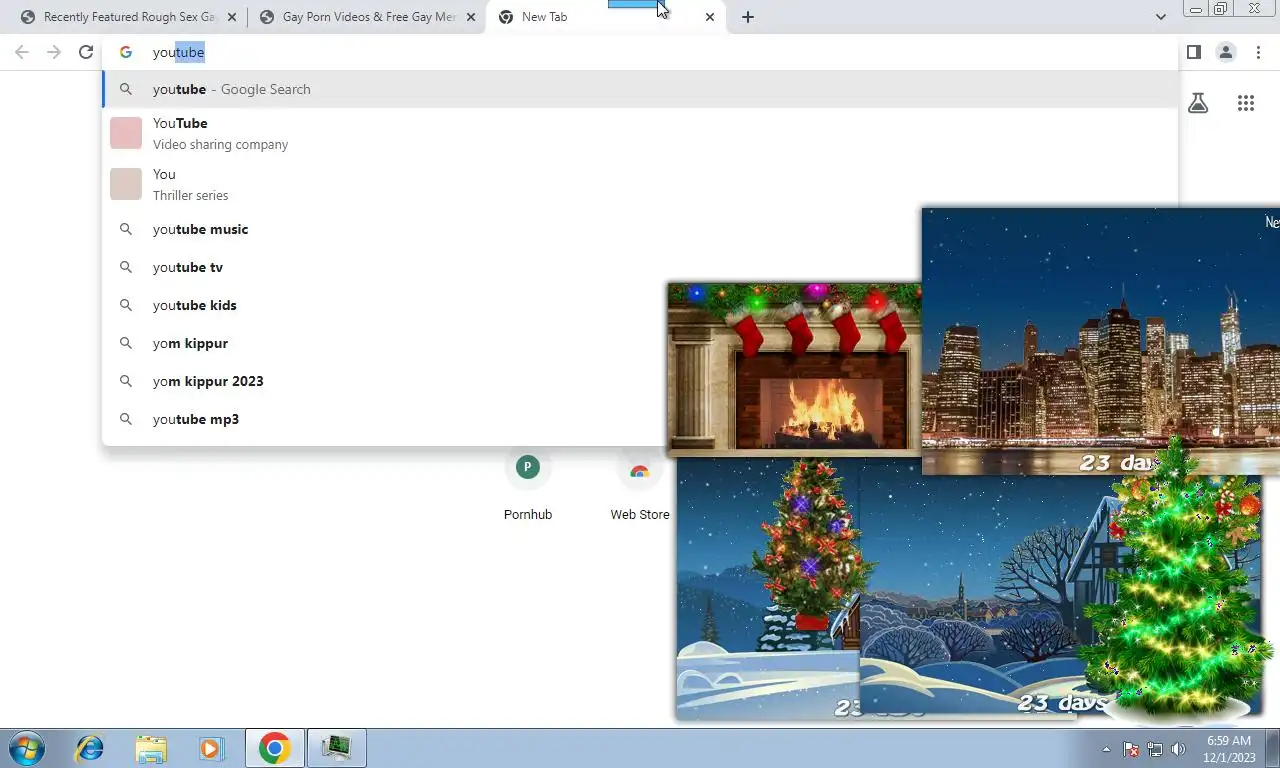This screenshot has width=1280, height=768.
Task: Choose YouTube Video sharing company suggestion
Action: 640,133
